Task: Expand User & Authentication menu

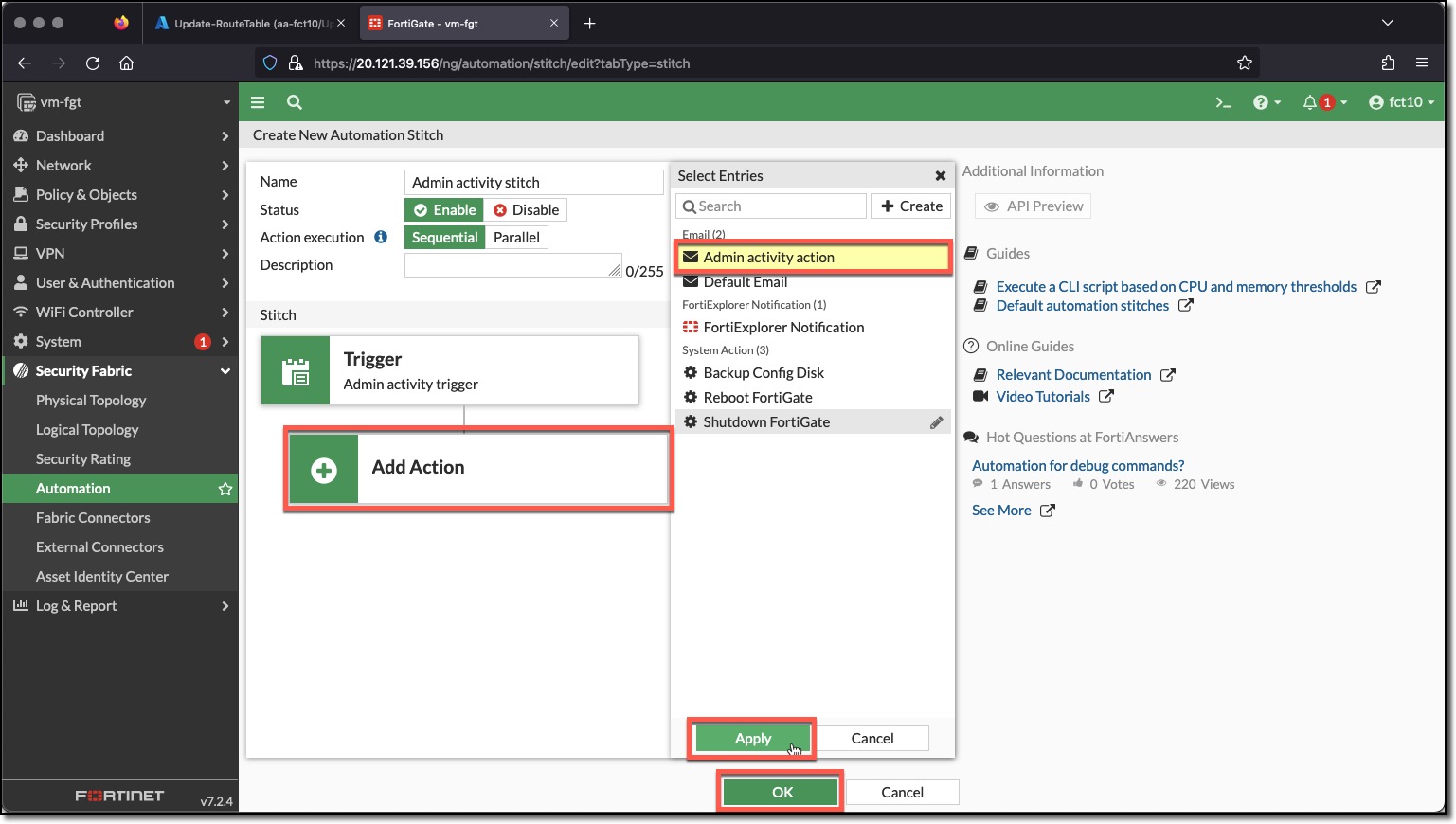Action: (x=120, y=283)
